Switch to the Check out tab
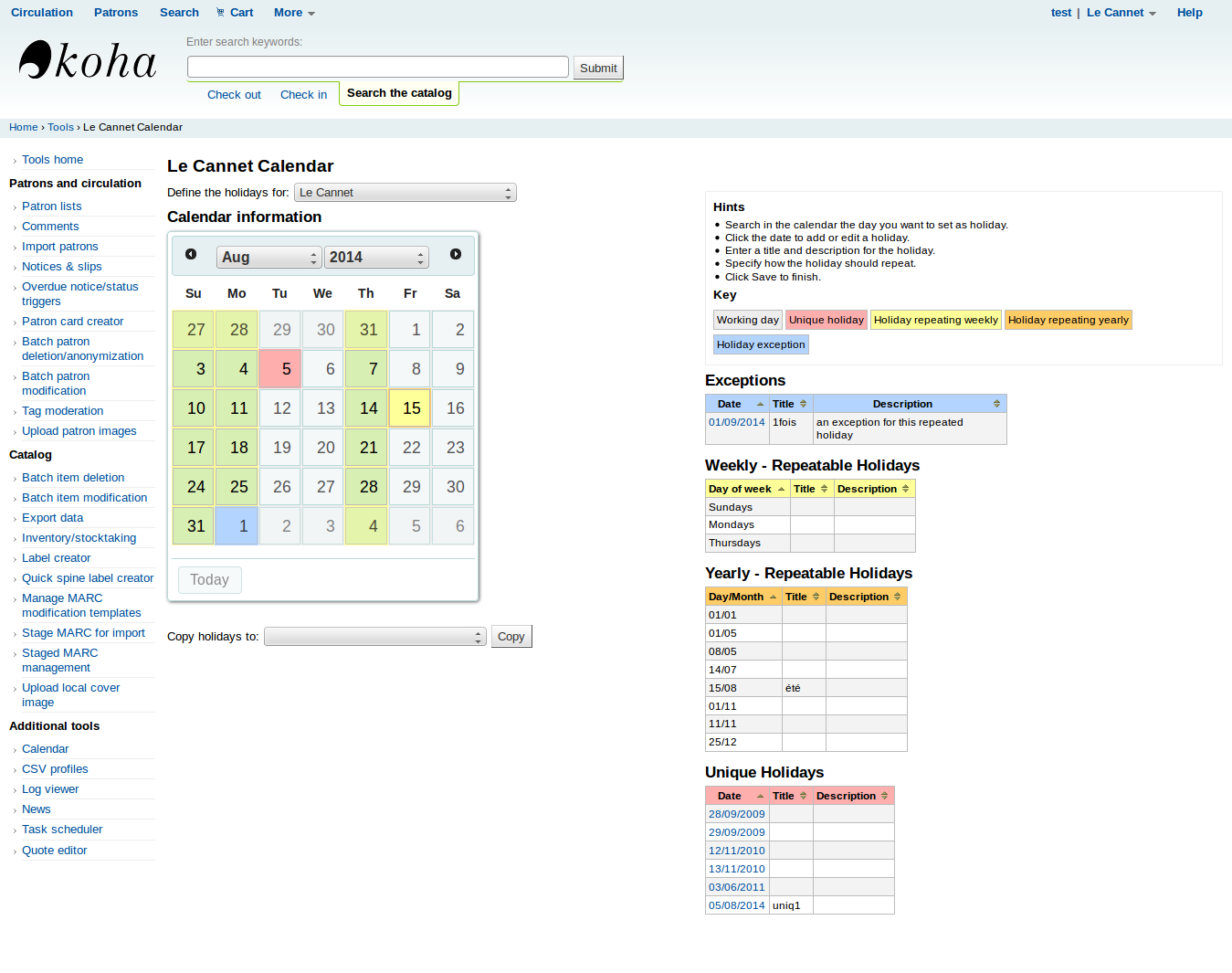Viewport: 1232px width, 973px height. click(x=234, y=95)
